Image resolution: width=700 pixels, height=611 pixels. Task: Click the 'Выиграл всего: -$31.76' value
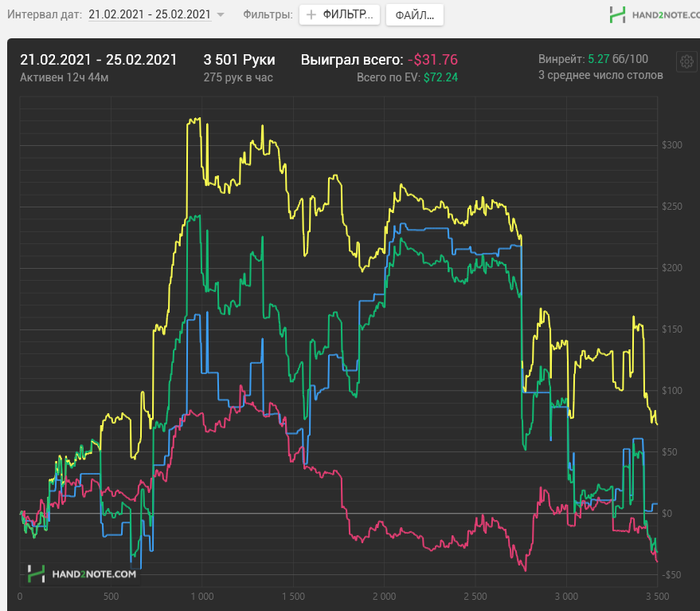pos(379,60)
